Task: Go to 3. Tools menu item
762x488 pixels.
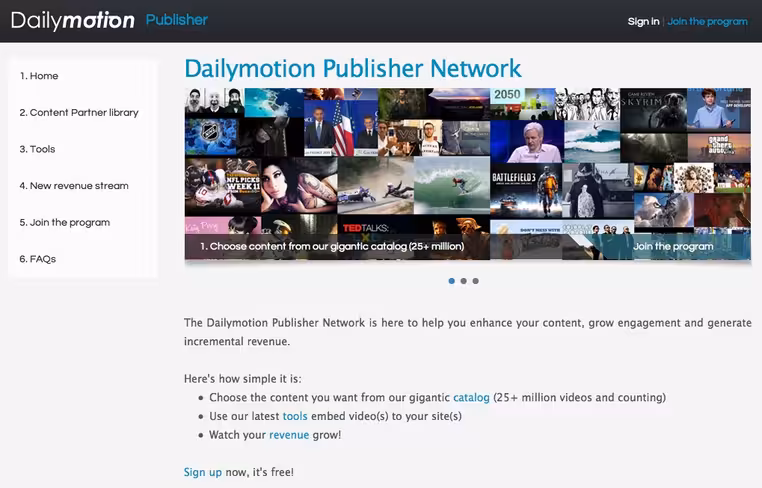Action: pos(37,149)
